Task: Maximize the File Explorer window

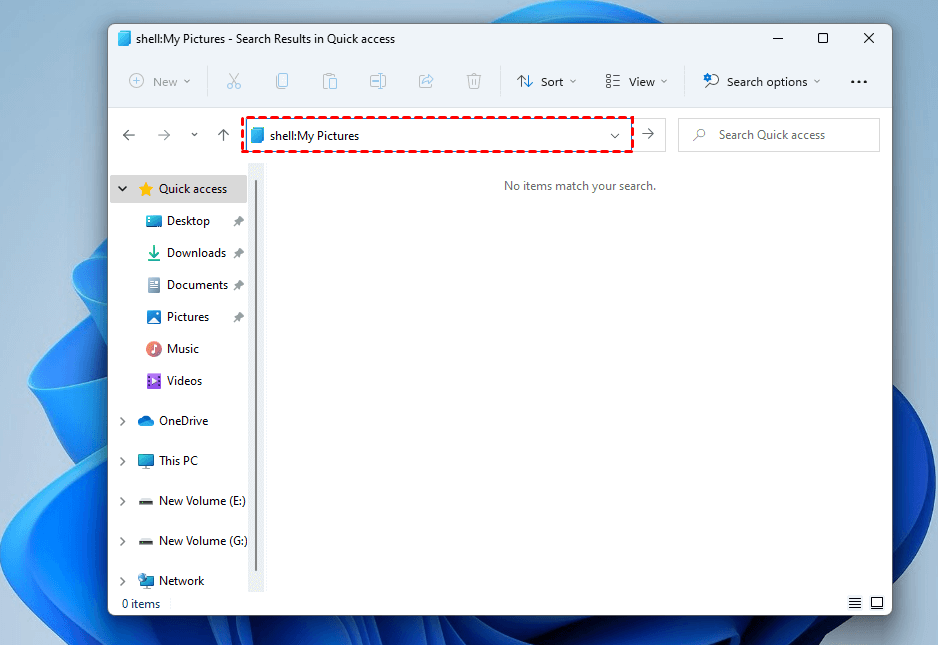Action: pos(823,38)
